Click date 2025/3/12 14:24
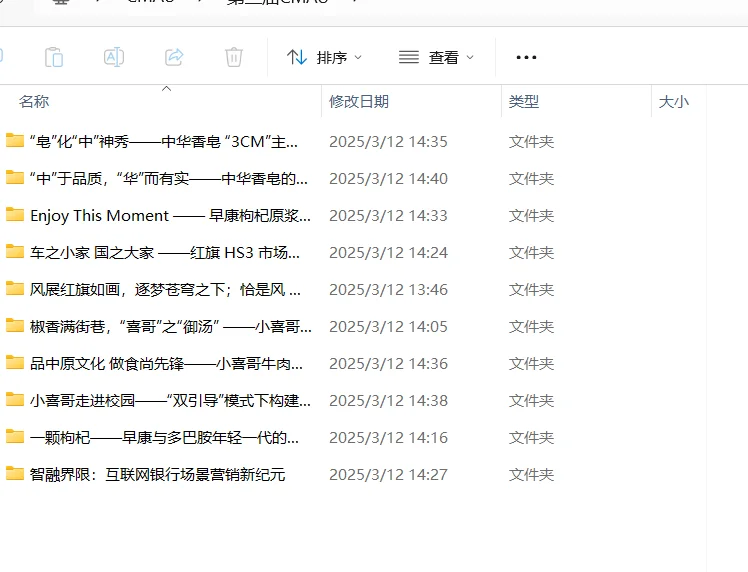Image resolution: width=748 pixels, height=572 pixels. (x=388, y=253)
